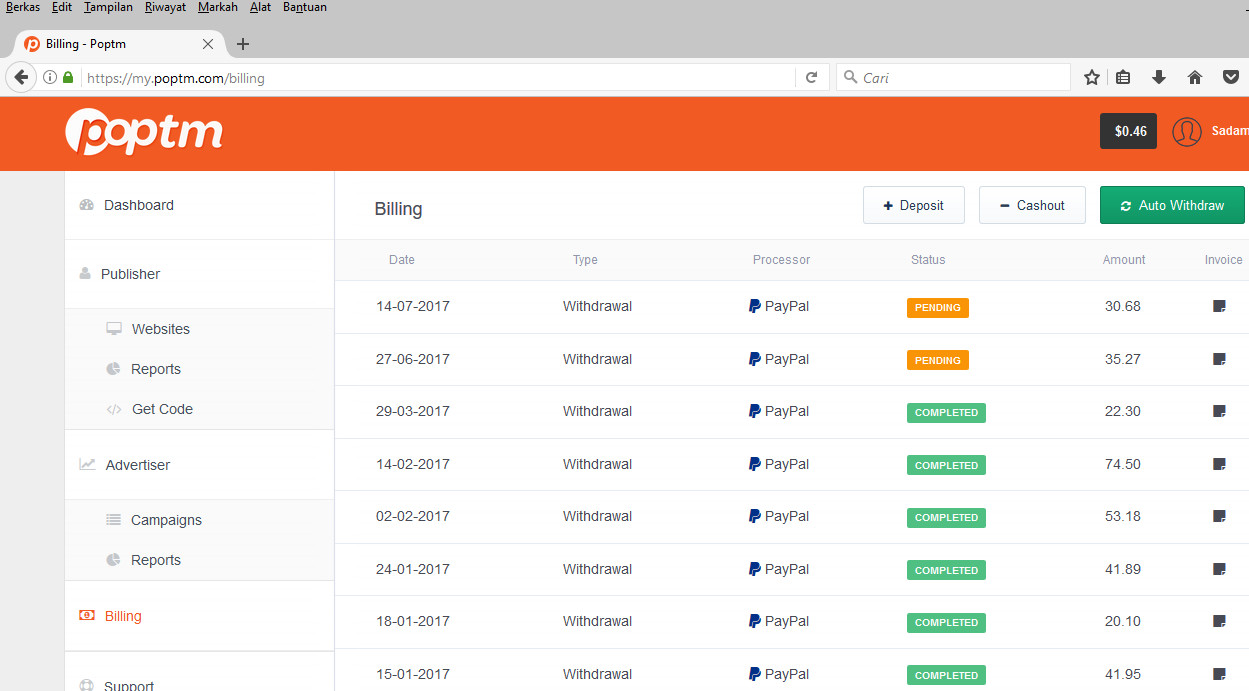Go to browser home icon
Image resolution: width=1249 pixels, height=691 pixels.
(x=1195, y=77)
